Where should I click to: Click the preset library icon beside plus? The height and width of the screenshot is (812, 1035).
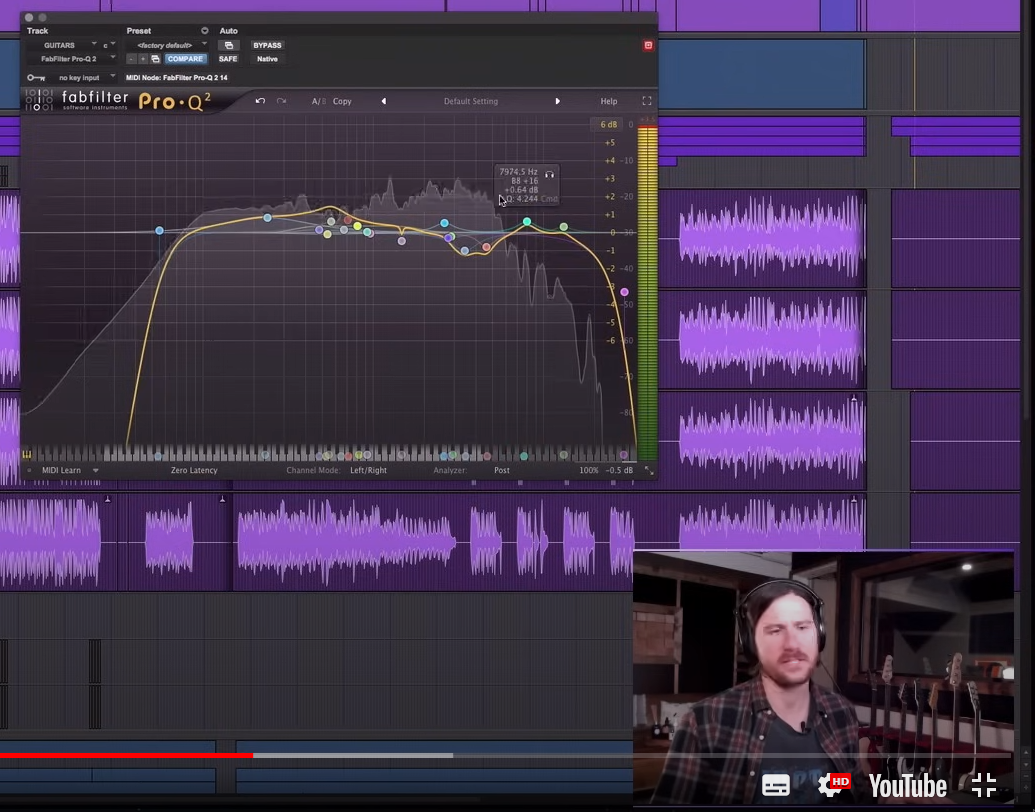(155, 59)
